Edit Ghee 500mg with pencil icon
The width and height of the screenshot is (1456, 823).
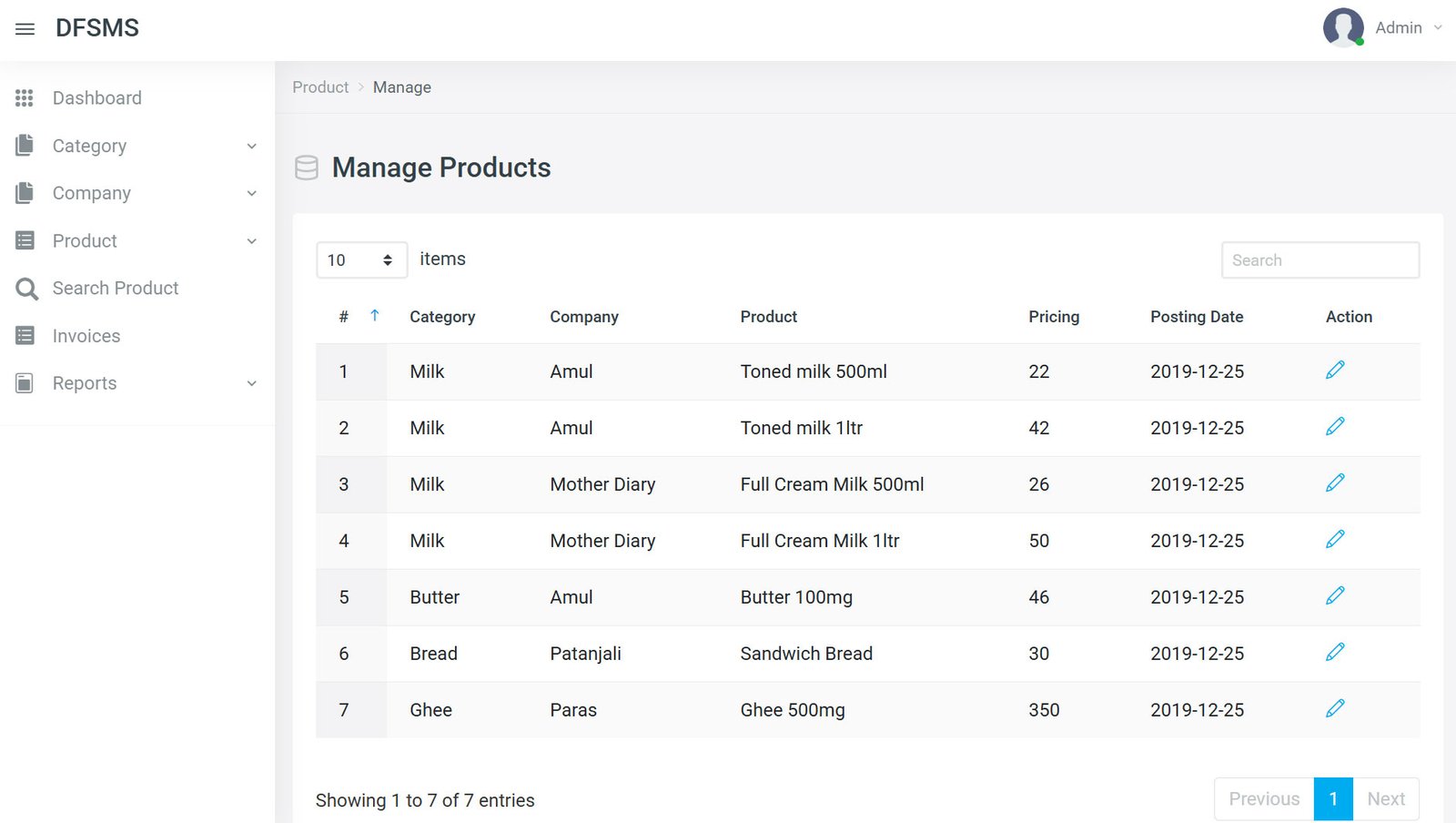click(x=1335, y=708)
